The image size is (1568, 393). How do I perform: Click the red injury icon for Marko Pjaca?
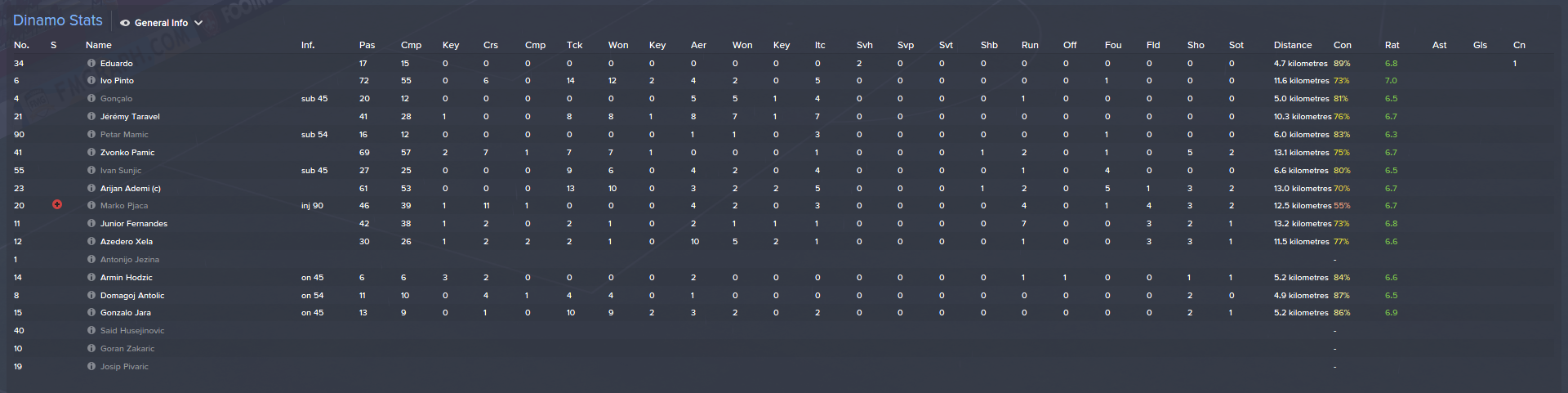click(57, 205)
